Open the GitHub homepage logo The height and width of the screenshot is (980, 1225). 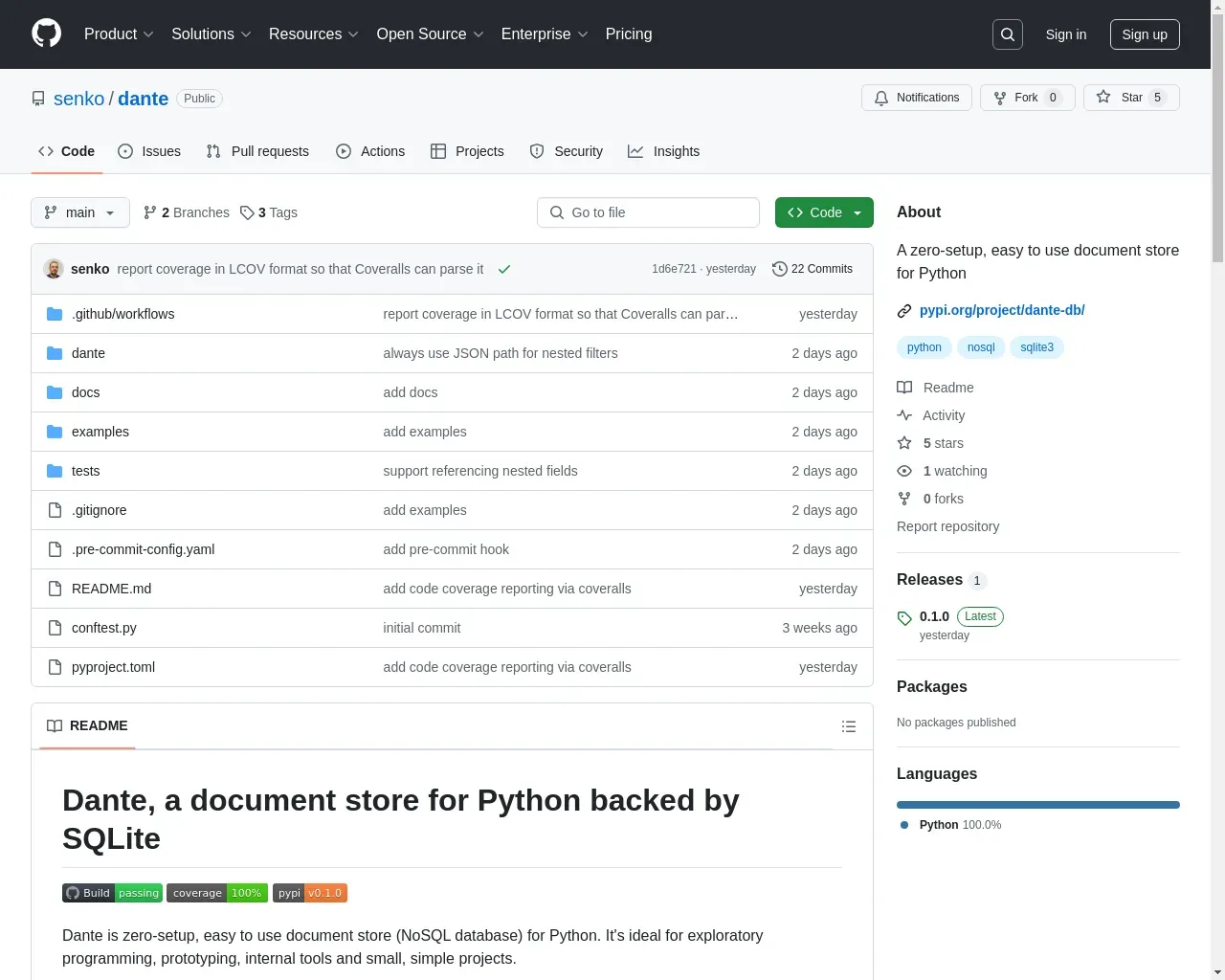(x=46, y=33)
